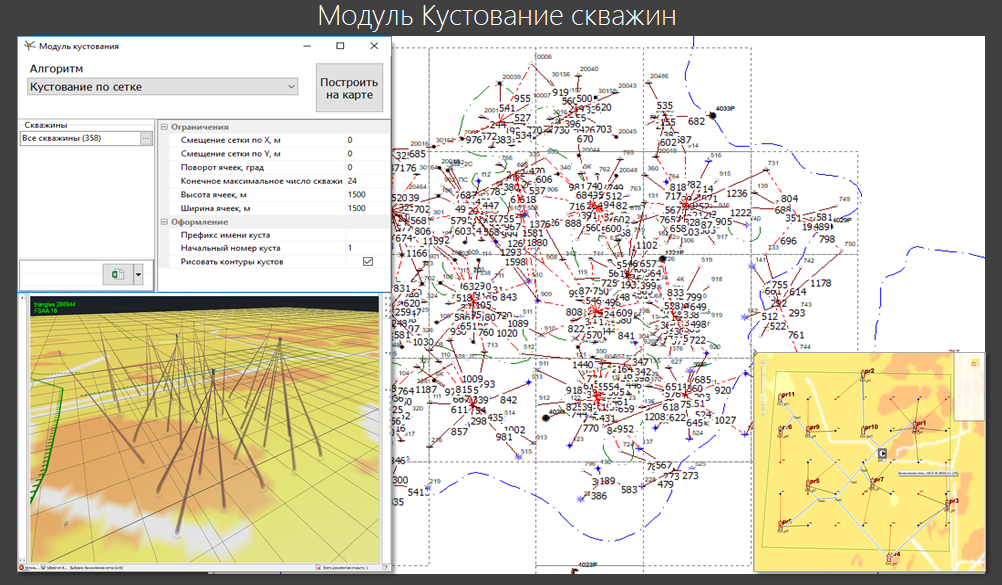Click well label 583 on the map
This screenshot has height=585, width=1002.
pos(629,489)
